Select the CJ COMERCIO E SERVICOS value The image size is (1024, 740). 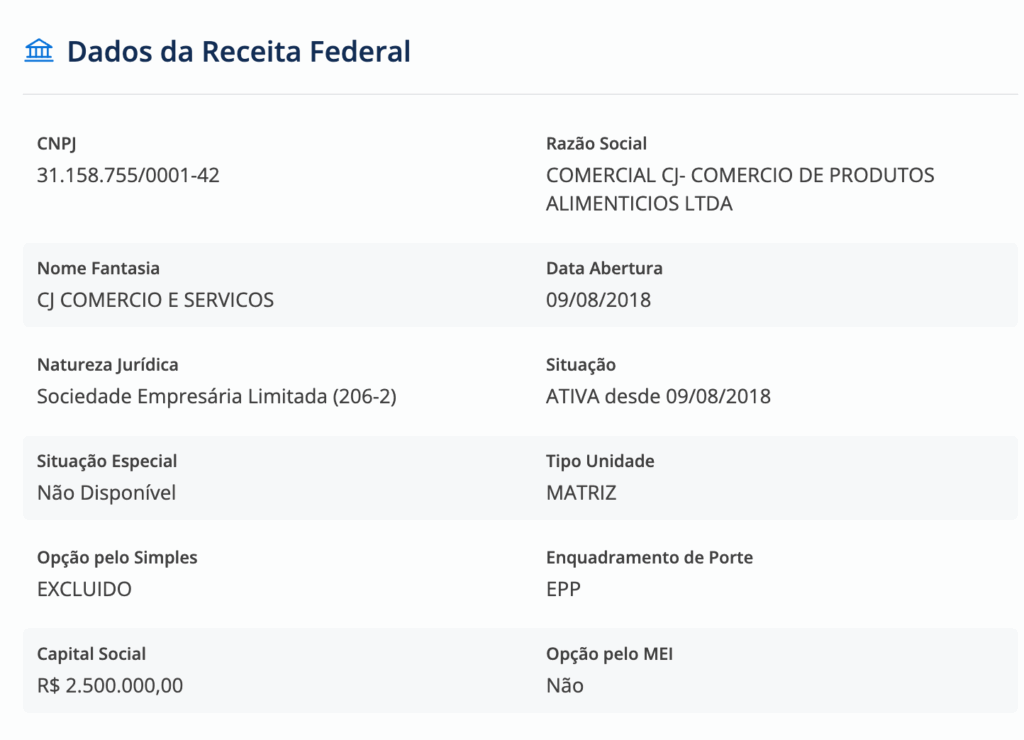pos(155,300)
